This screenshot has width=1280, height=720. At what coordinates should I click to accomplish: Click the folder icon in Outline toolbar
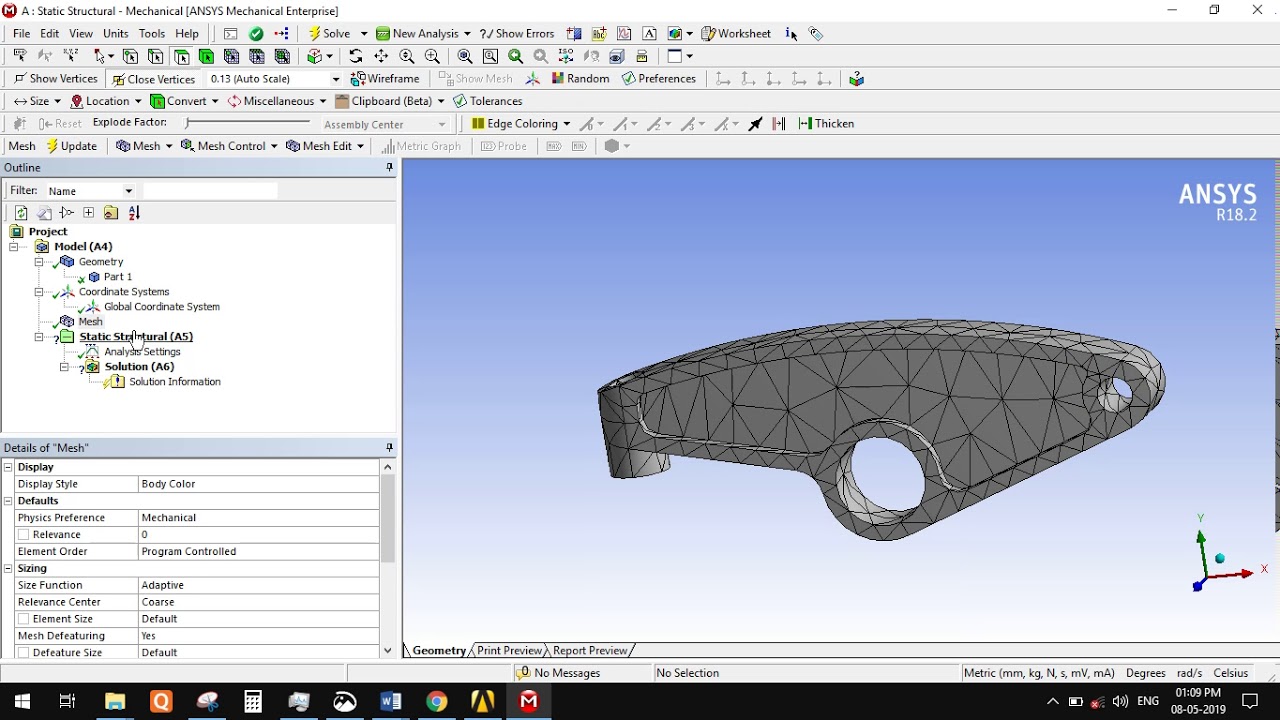[x=111, y=212]
